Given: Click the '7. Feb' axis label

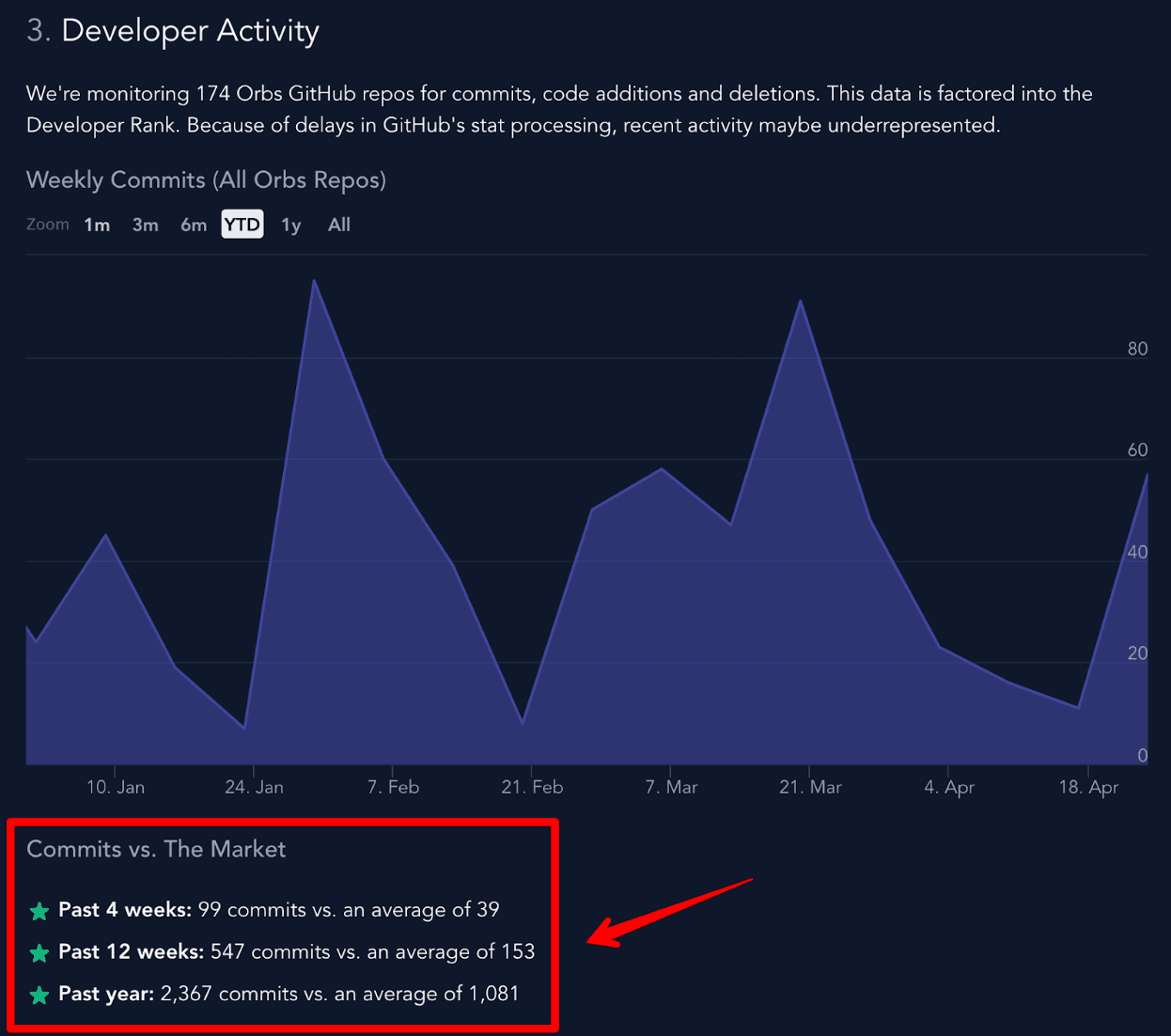Looking at the screenshot, I should pyautogui.click(x=393, y=787).
